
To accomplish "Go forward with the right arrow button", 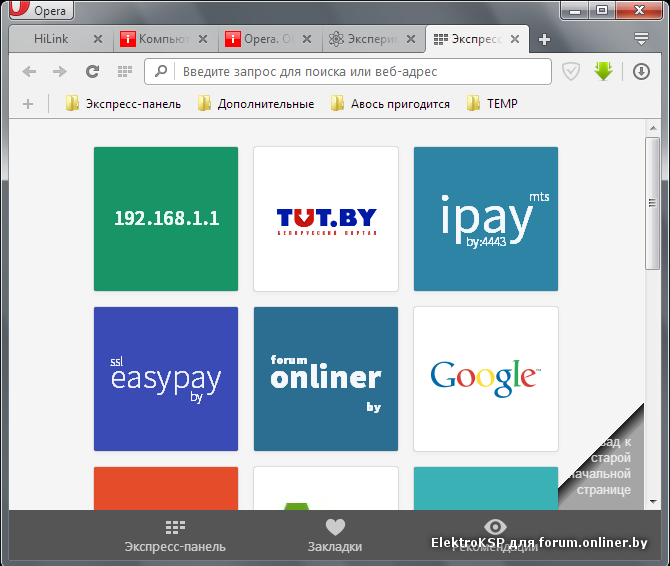I will click(x=60, y=71).
